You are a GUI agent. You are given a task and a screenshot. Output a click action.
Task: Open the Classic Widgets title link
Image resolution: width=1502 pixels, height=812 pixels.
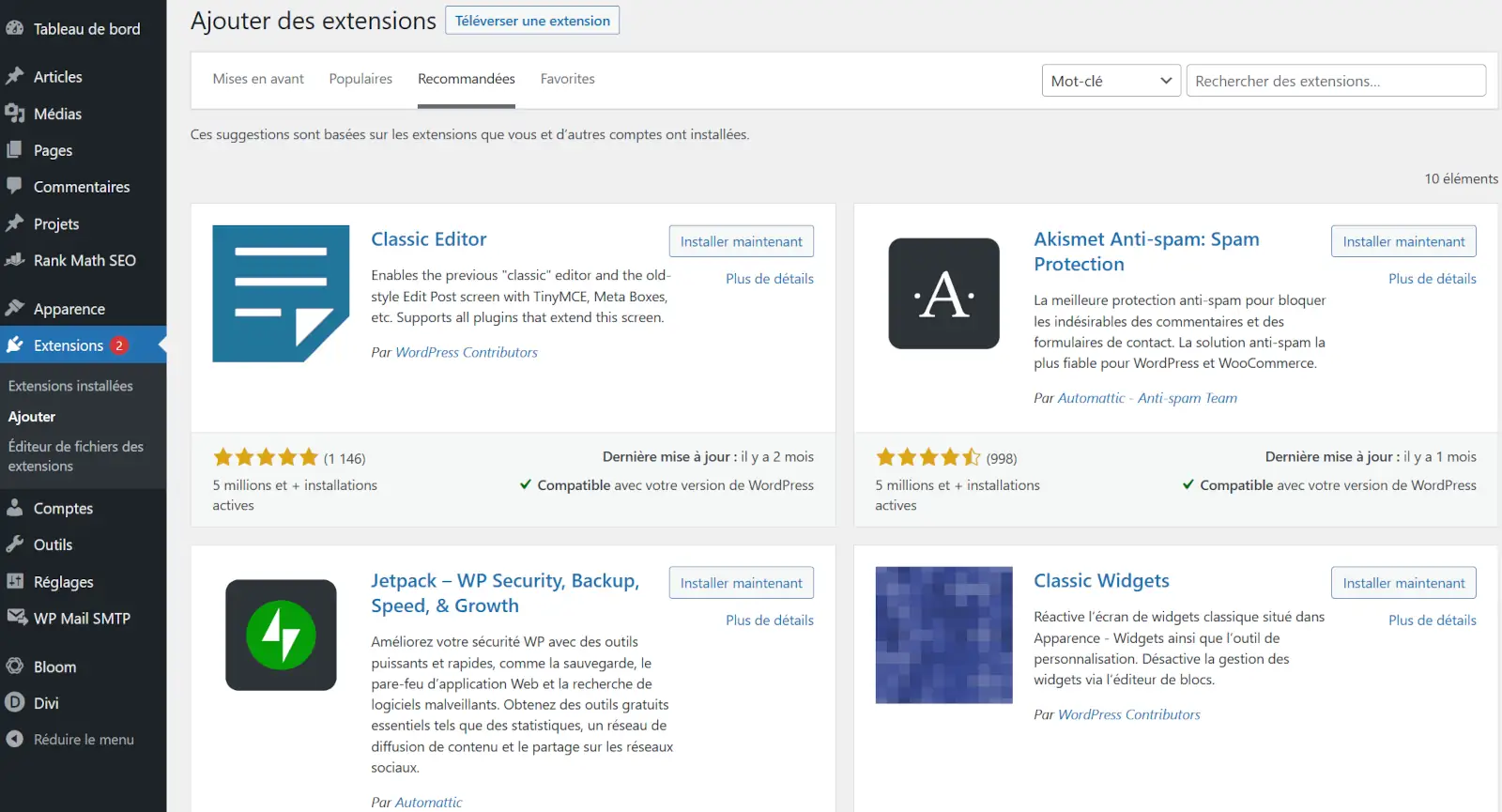(1101, 581)
